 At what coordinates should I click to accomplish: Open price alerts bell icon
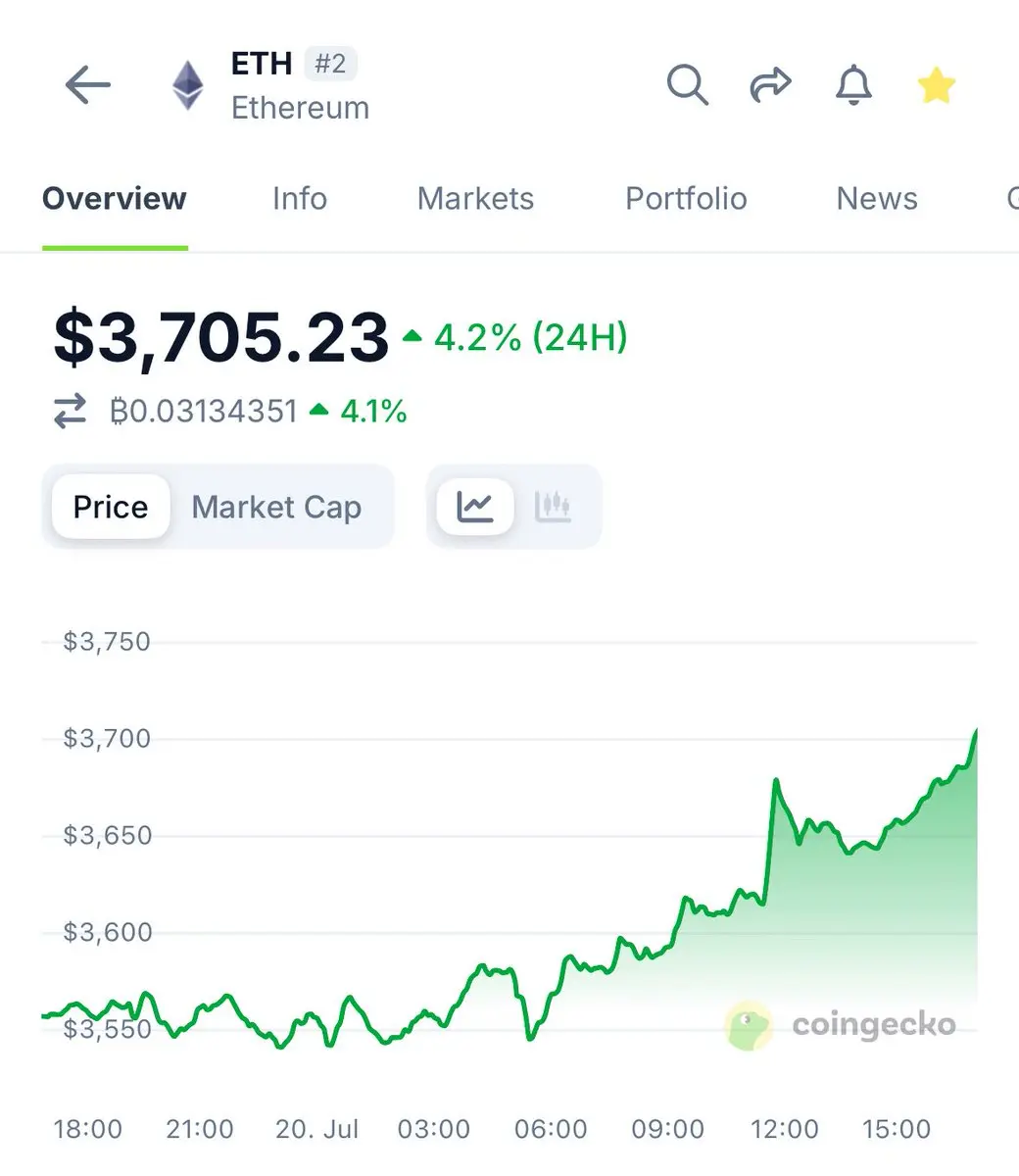(853, 85)
